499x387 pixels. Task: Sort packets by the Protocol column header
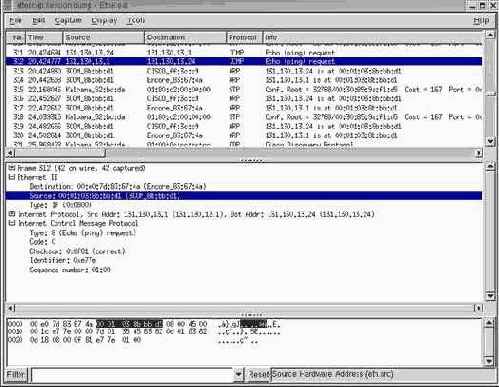point(245,37)
